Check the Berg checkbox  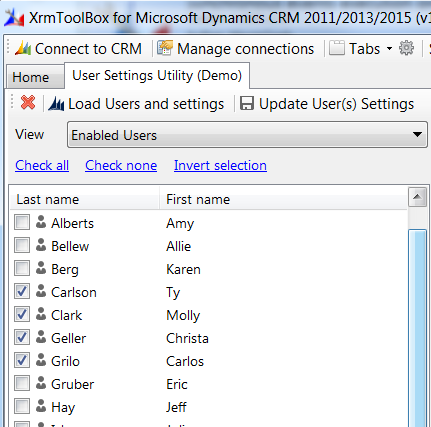[x=22, y=268]
